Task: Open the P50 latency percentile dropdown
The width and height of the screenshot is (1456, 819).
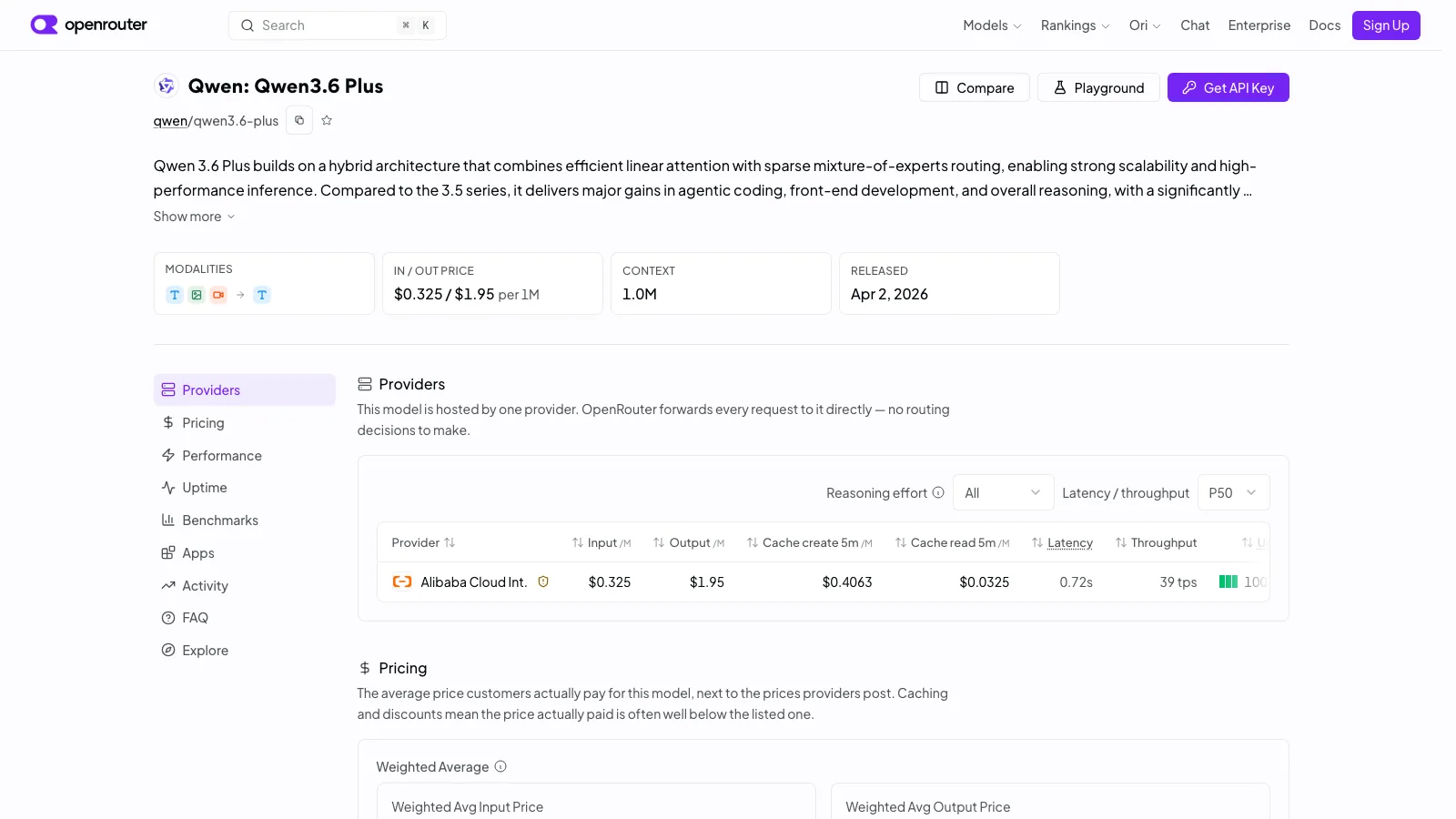Action: click(1233, 492)
